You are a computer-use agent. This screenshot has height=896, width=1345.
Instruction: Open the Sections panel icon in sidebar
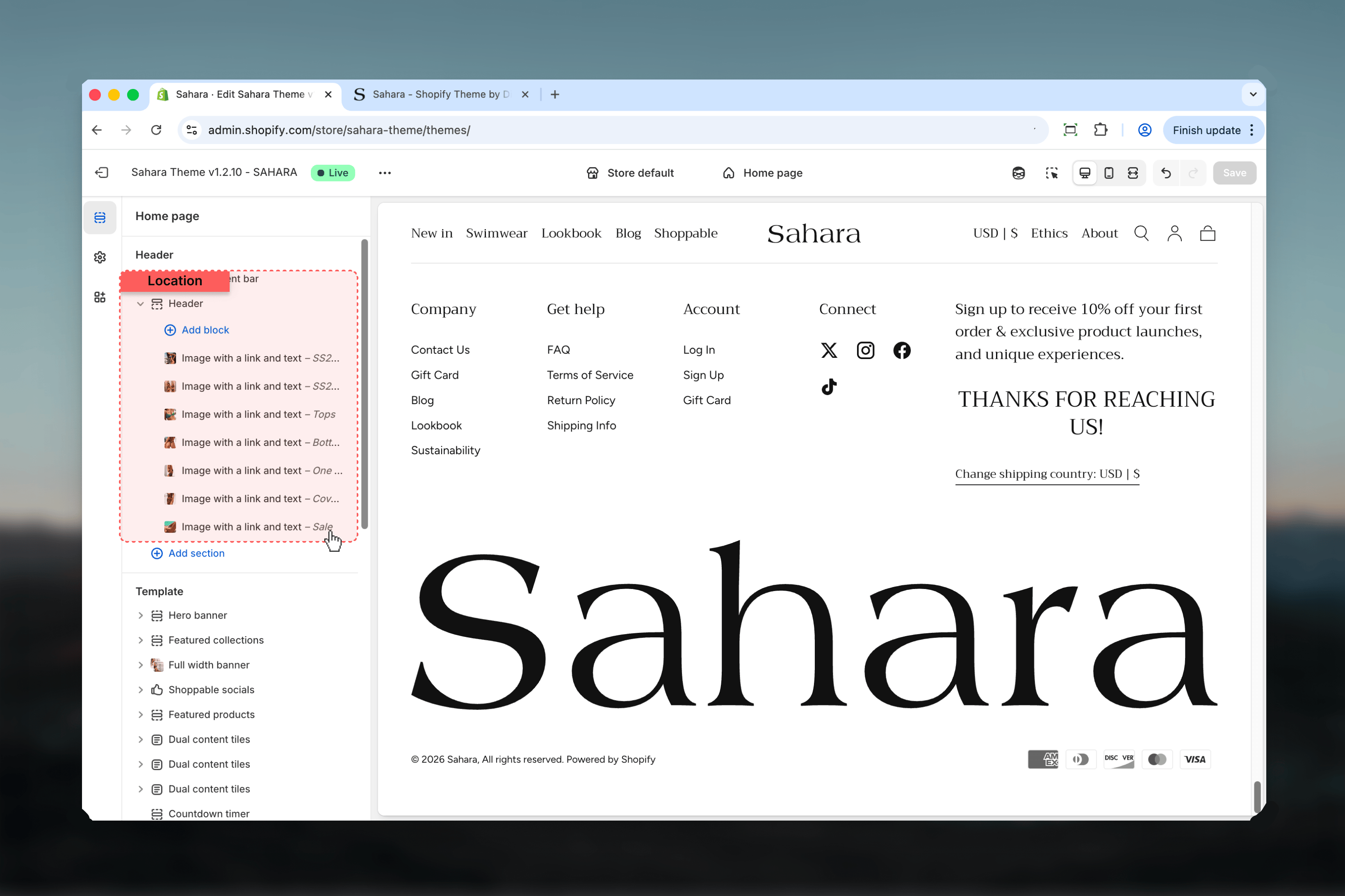pyautogui.click(x=100, y=218)
